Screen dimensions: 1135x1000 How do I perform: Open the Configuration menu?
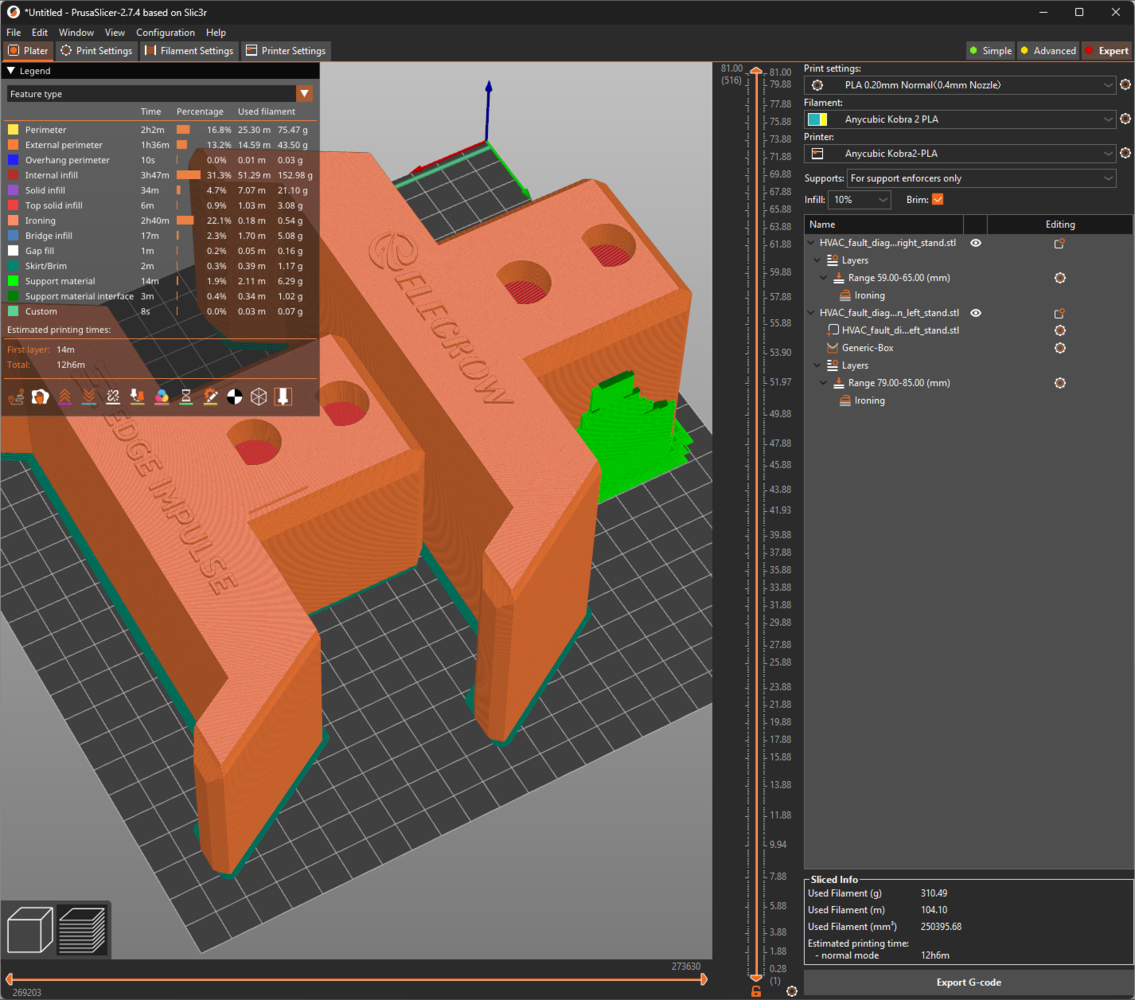point(165,32)
